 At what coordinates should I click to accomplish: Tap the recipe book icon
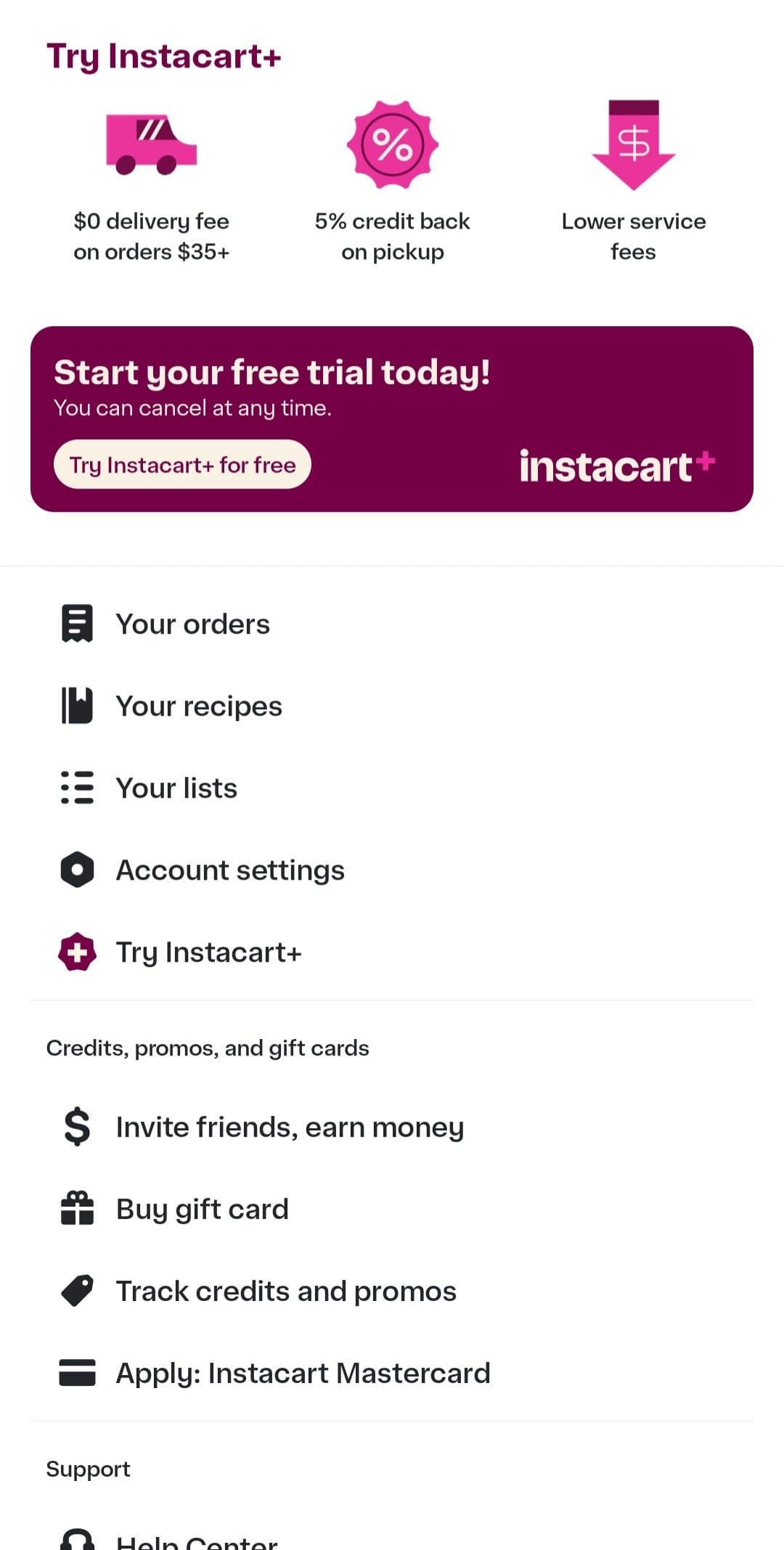pos(77,706)
